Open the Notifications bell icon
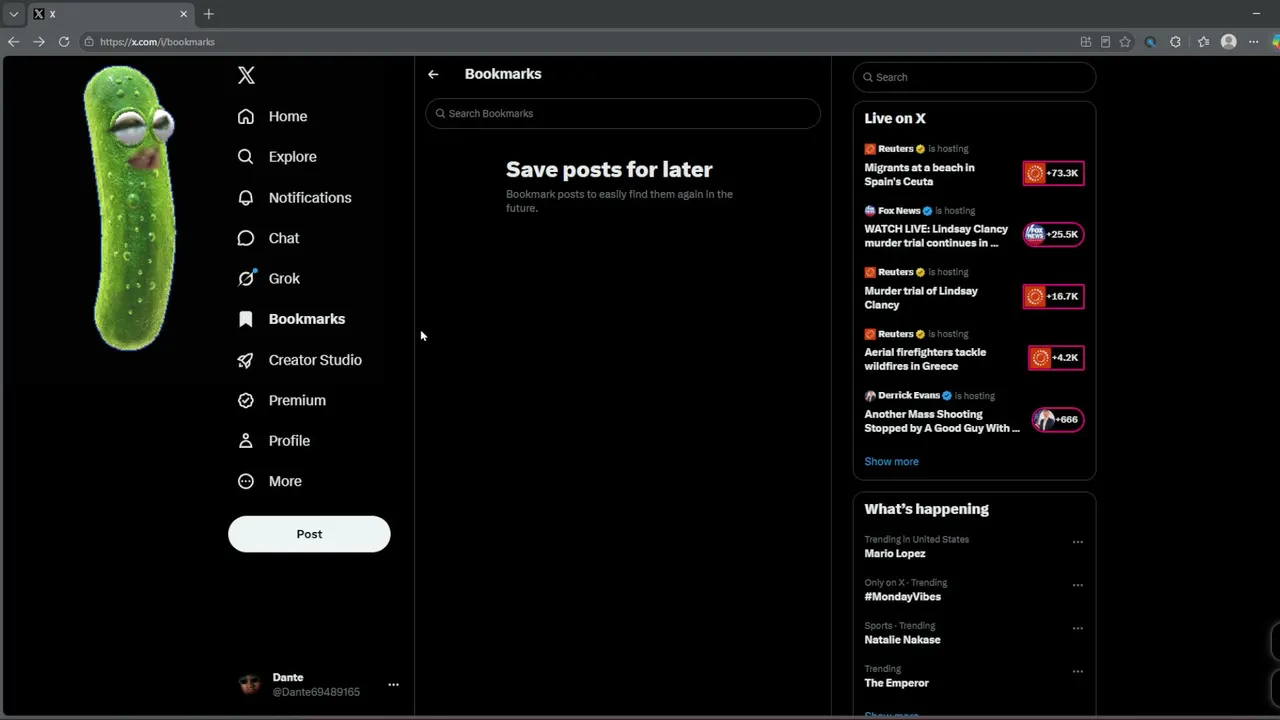Viewport: 1280px width, 720px height. pyautogui.click(x=246, y=197)
